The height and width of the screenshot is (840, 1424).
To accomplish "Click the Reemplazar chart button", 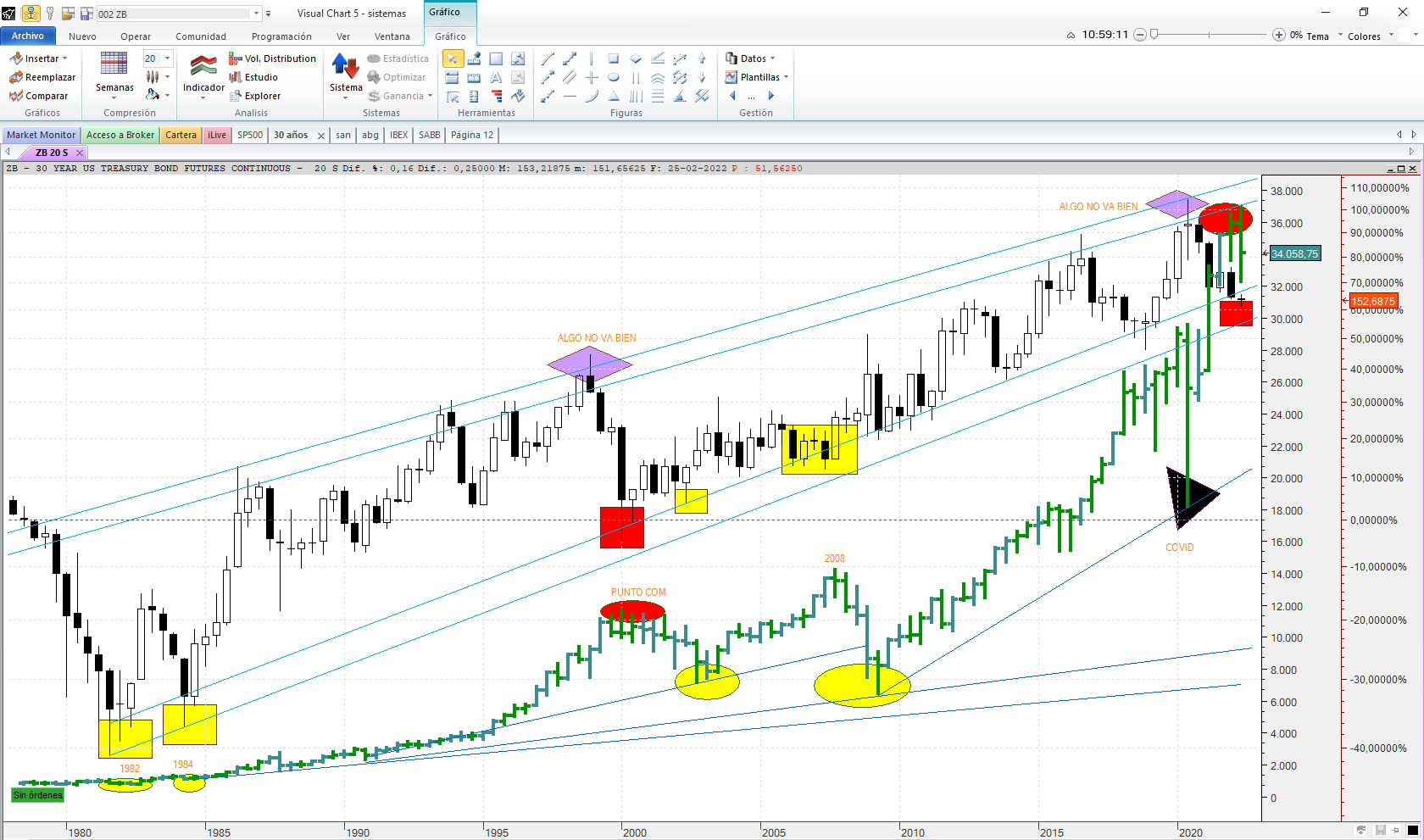I will click(42, 77).
